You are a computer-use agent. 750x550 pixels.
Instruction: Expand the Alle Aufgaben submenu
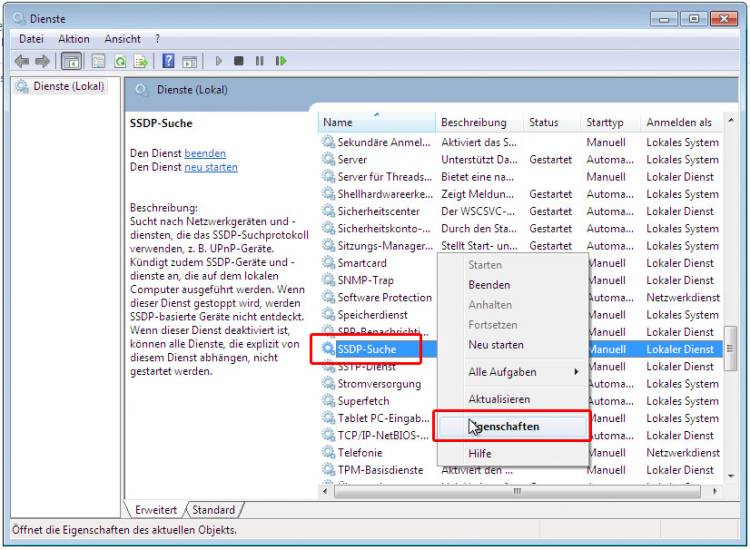pyautogui.click(x=512, y=372)
